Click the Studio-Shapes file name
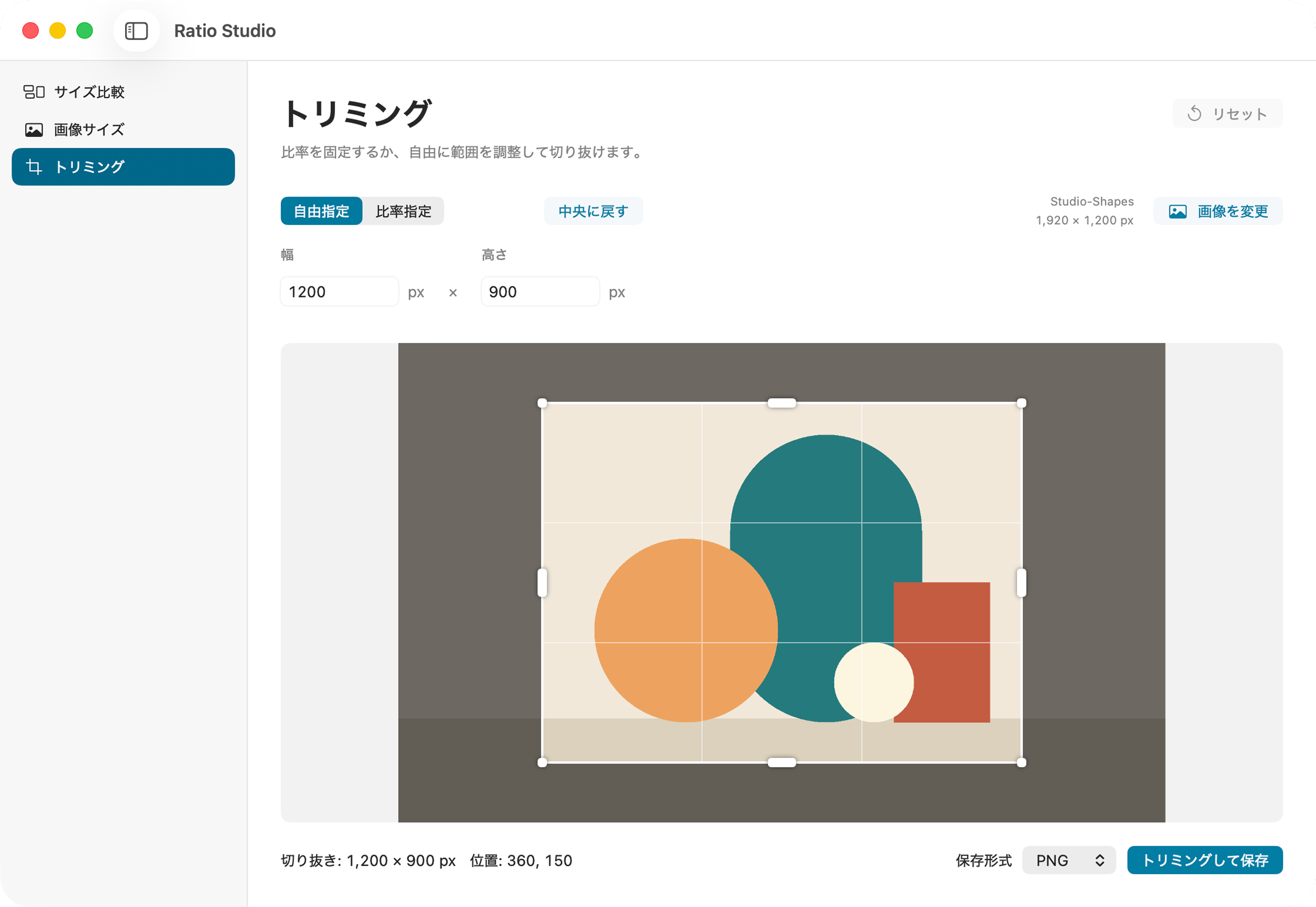 (x=1091, y=201)
